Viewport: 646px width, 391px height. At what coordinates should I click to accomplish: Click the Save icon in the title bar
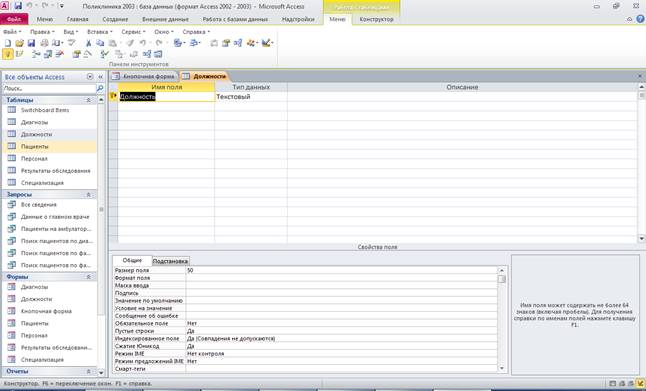[x=18, y=6]
